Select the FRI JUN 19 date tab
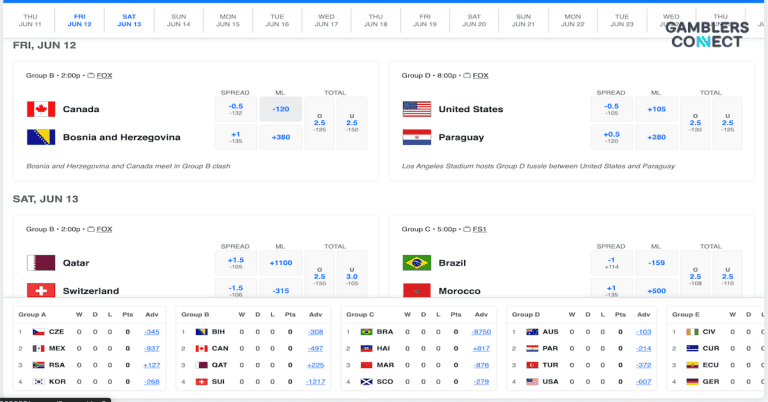This screenshot has height=402, width=768. [425, 20]
